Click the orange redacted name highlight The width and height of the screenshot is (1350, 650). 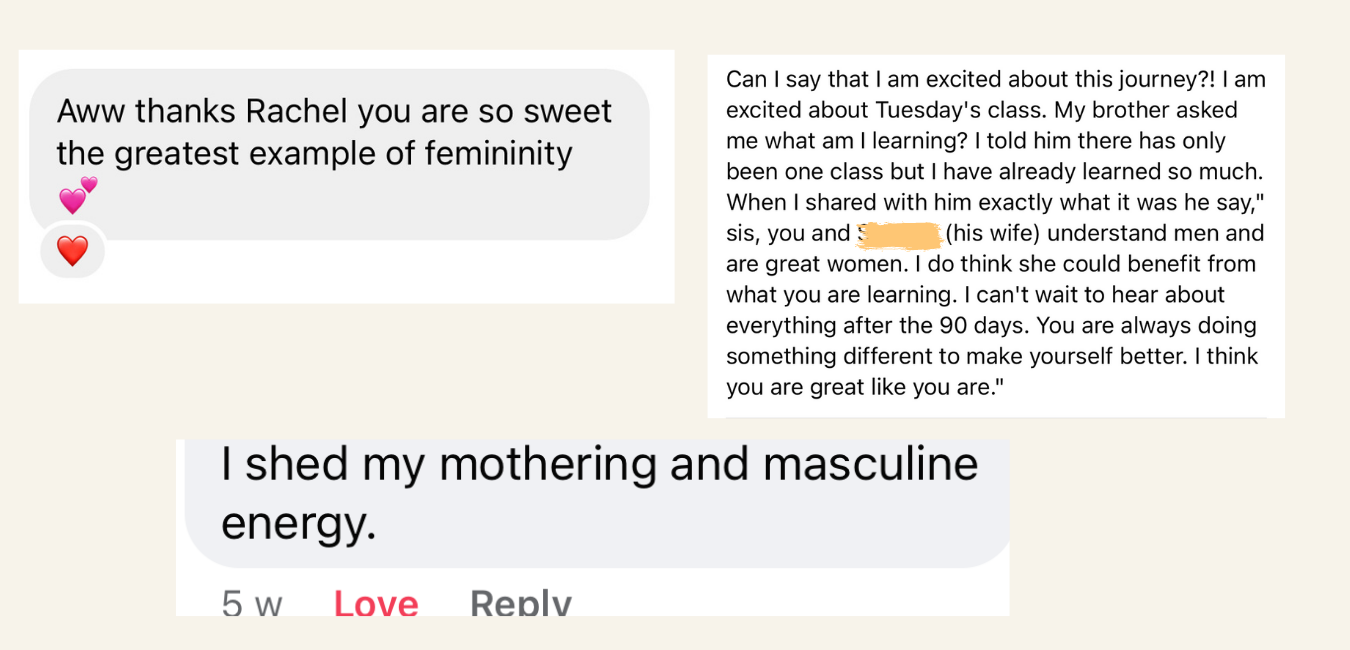coord(899,234)
